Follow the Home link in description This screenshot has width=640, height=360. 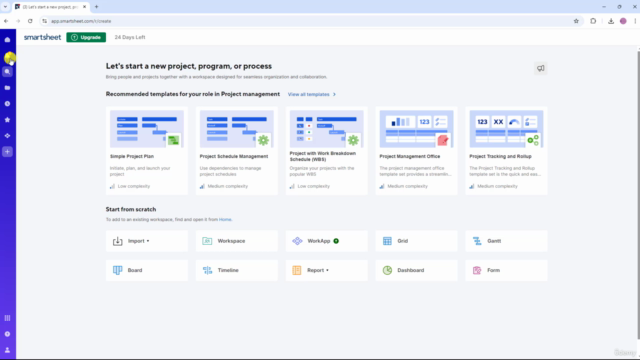225,220
